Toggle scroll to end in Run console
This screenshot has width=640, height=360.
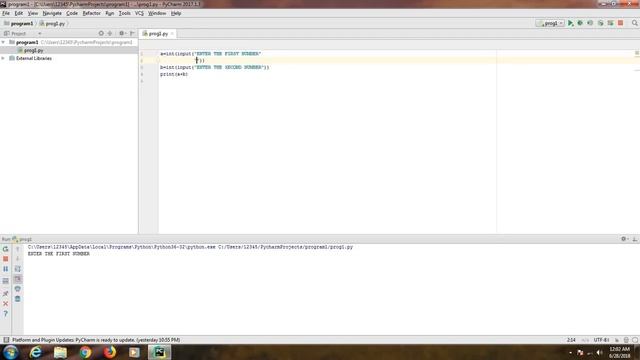pos(18,279)
